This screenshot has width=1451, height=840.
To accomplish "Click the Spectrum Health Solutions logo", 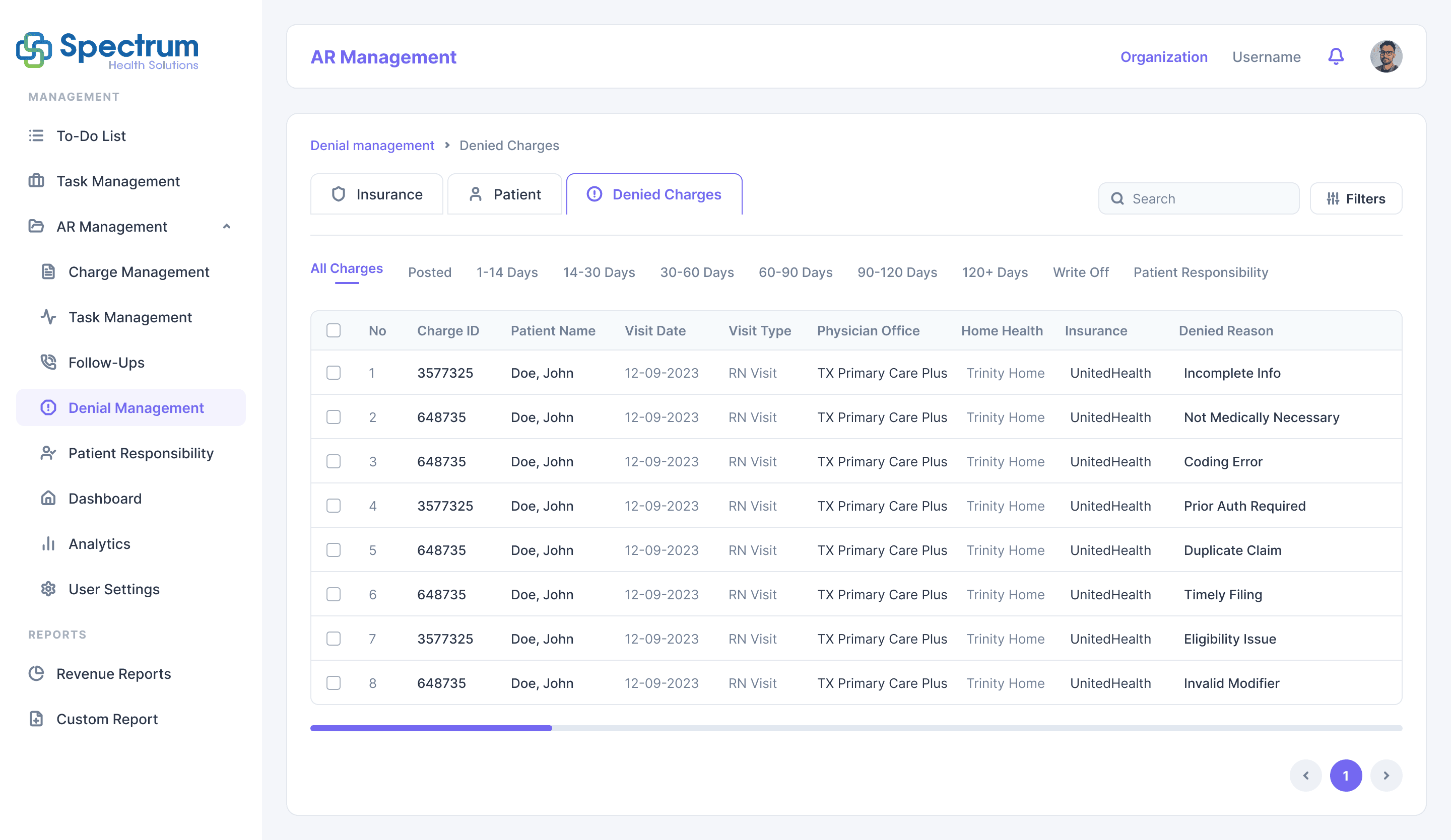I will (x=107, y=51).
